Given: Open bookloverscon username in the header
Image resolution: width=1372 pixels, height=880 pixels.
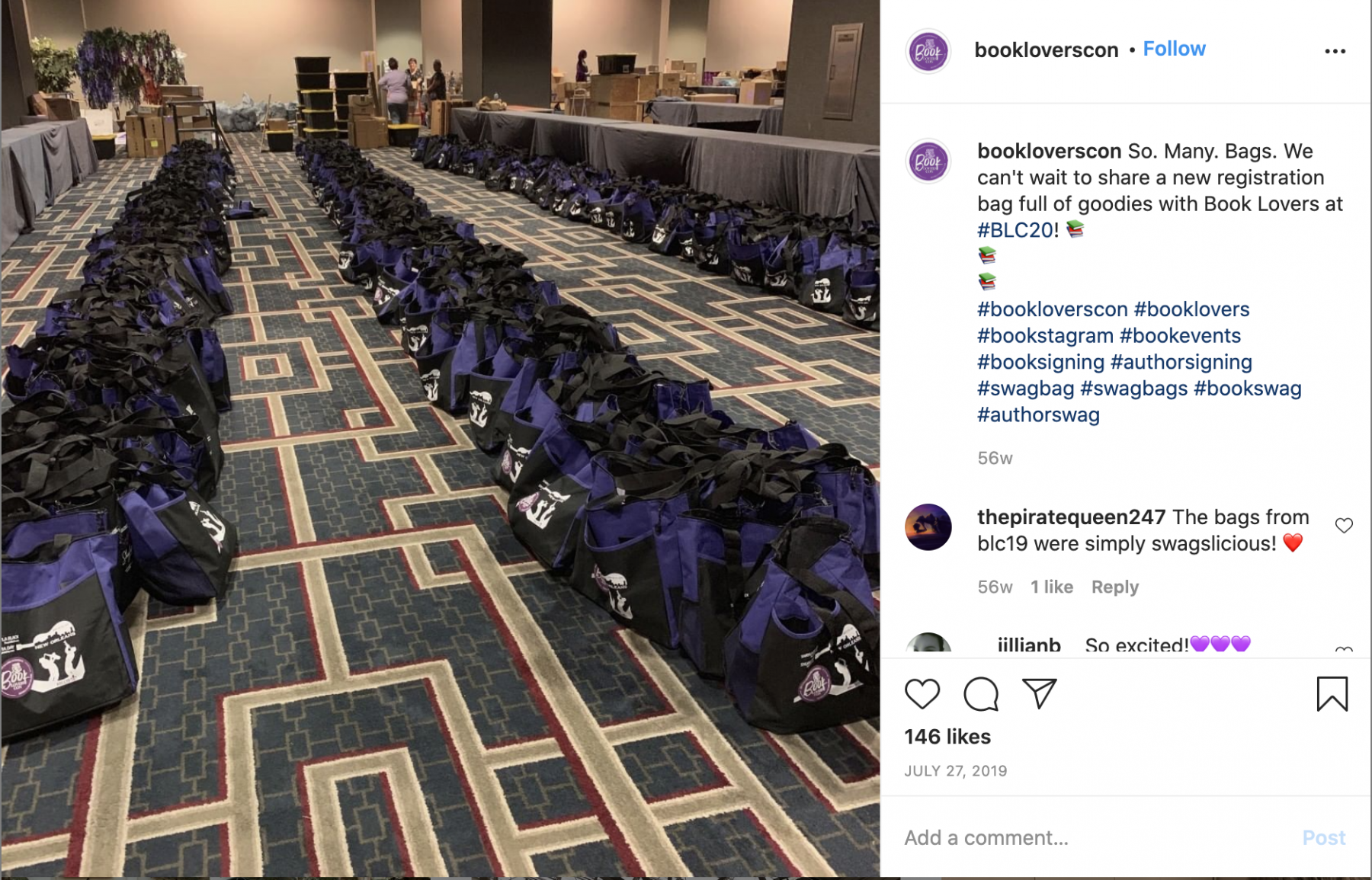Looking at the screenshot, I should click(x=1046, y=50).
